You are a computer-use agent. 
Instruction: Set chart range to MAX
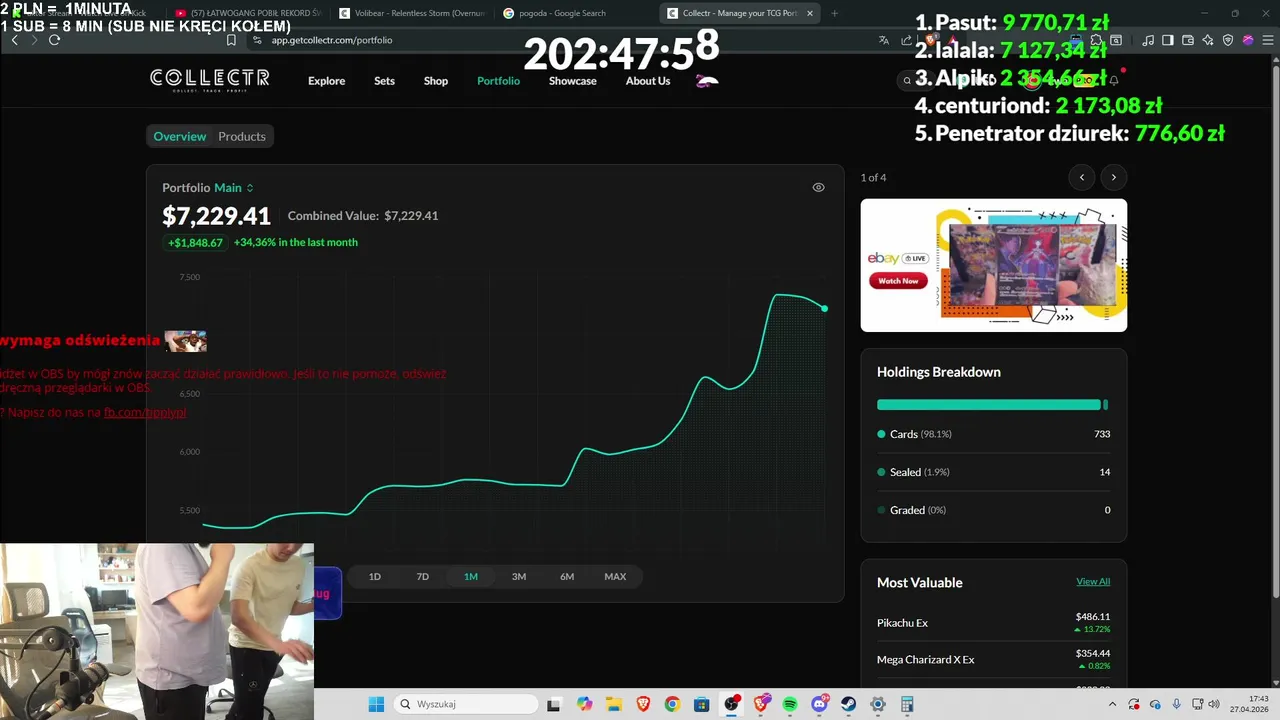(x=615, y=576)
